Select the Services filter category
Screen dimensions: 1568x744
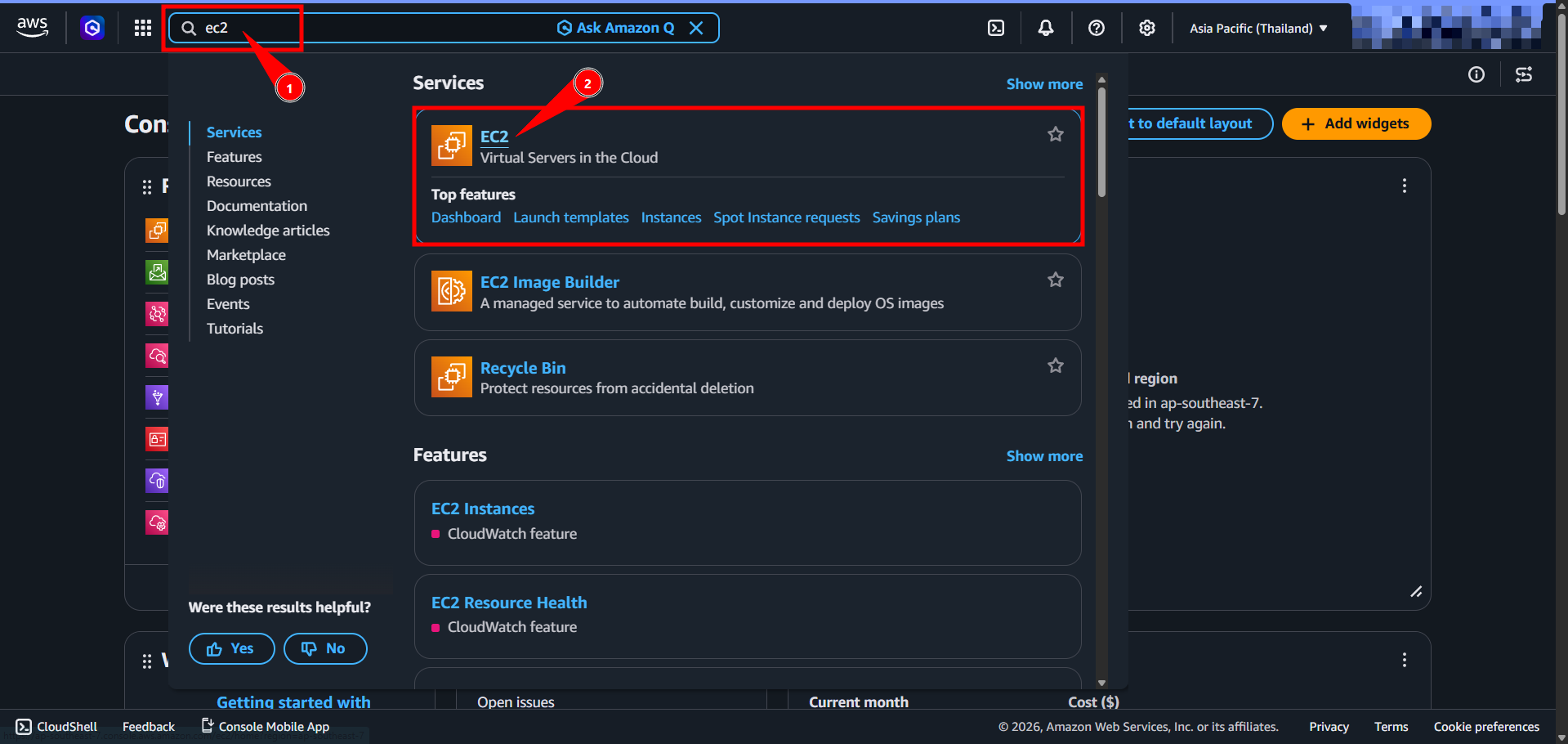(x=235, y=132)
